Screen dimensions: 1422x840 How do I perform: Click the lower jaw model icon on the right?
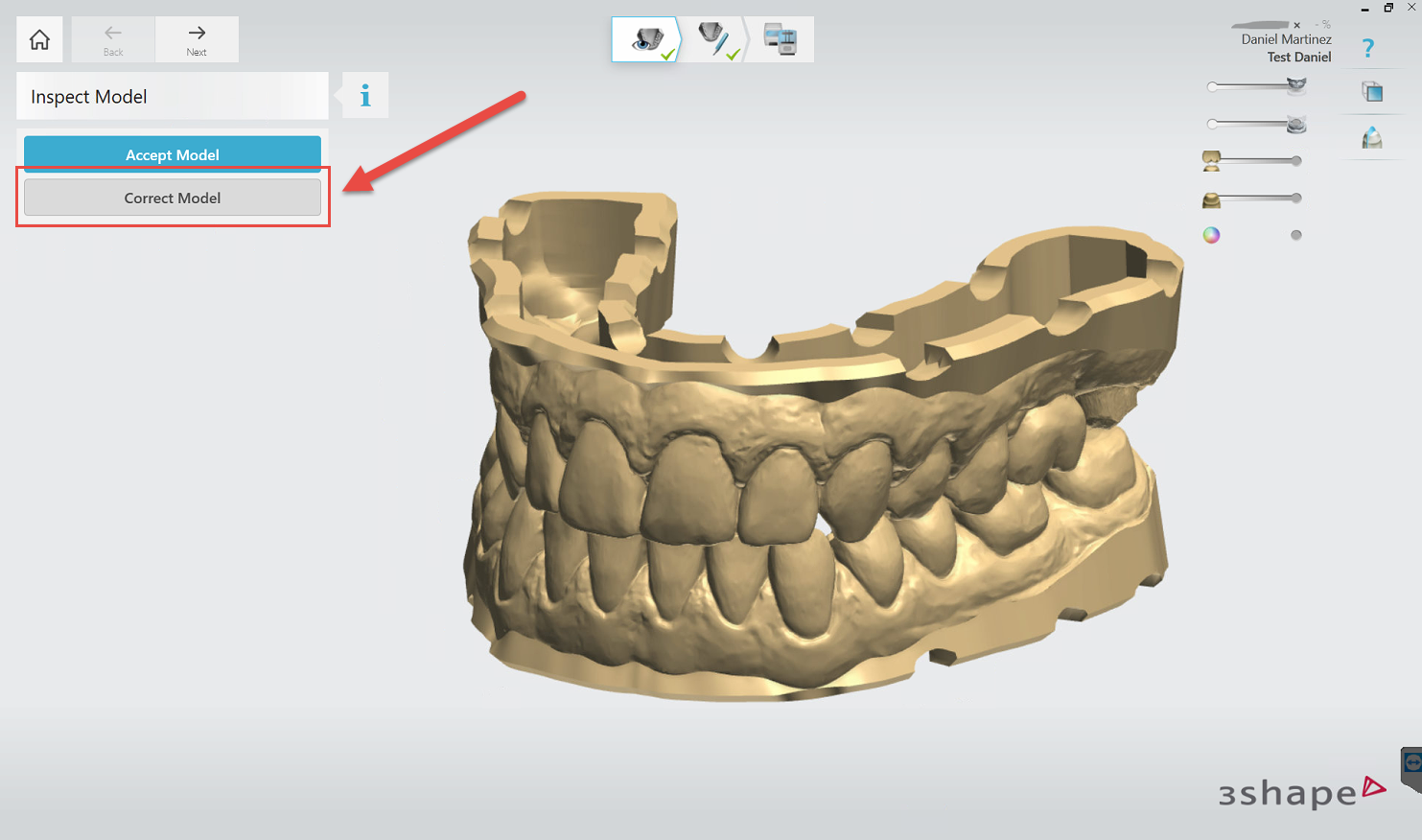(x=1296, y=123)
